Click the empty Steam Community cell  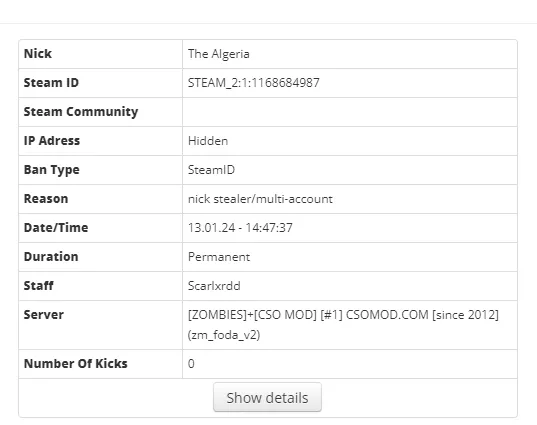350,112
